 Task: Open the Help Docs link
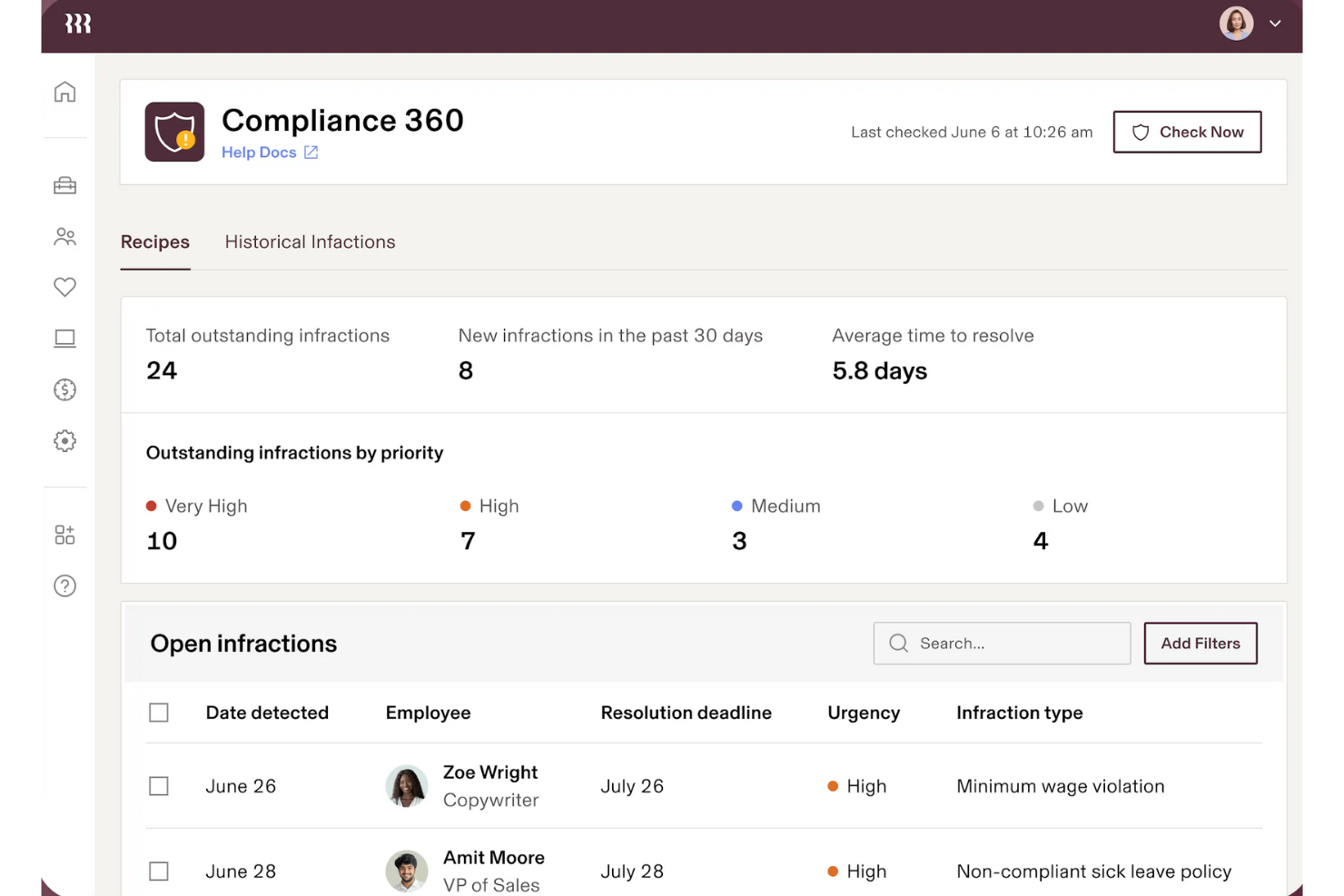pos(269,152)
